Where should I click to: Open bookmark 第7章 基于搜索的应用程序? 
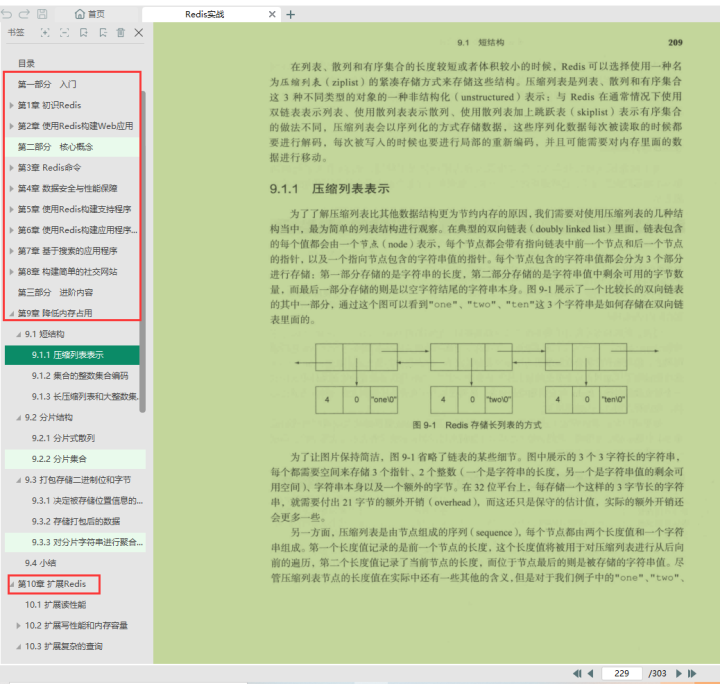68,251
